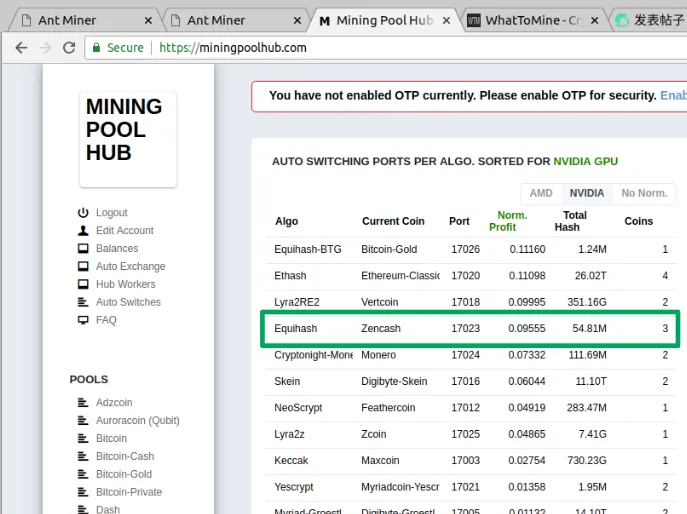The image size is (687, 514).
Task: Click the FAQ screen icon
Action: click(x=83, y=320)
